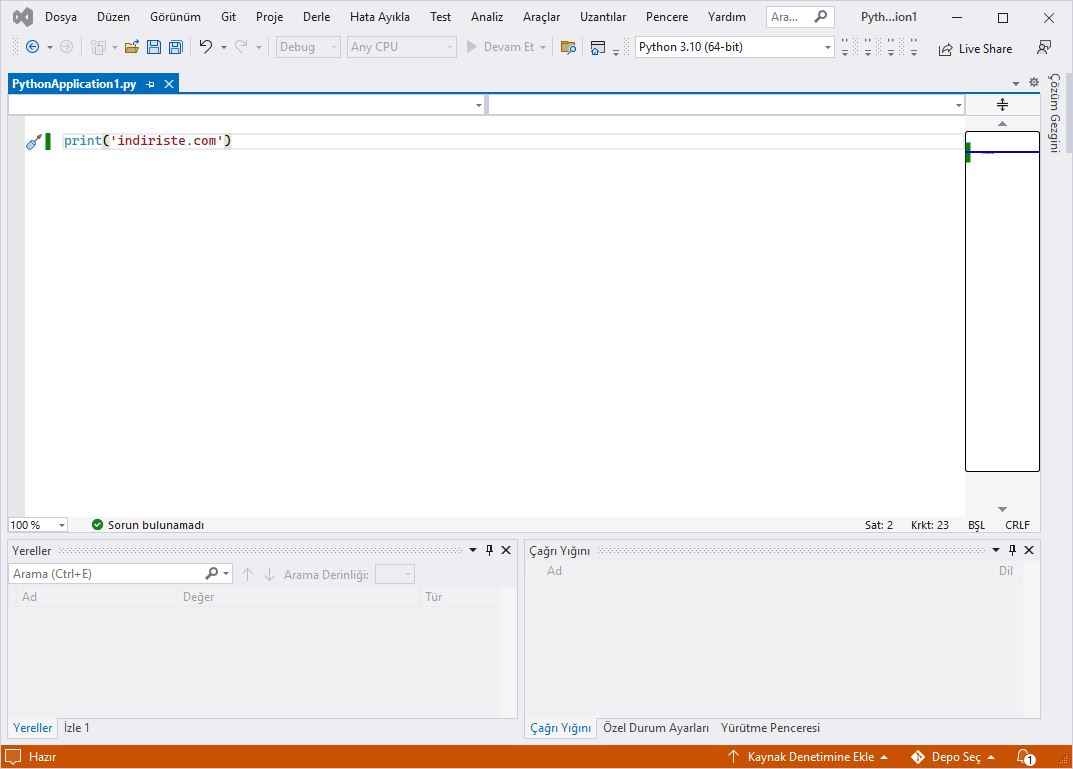Open the Uzantılar menu
The image size is (1073, 769).
coord(603,17)
